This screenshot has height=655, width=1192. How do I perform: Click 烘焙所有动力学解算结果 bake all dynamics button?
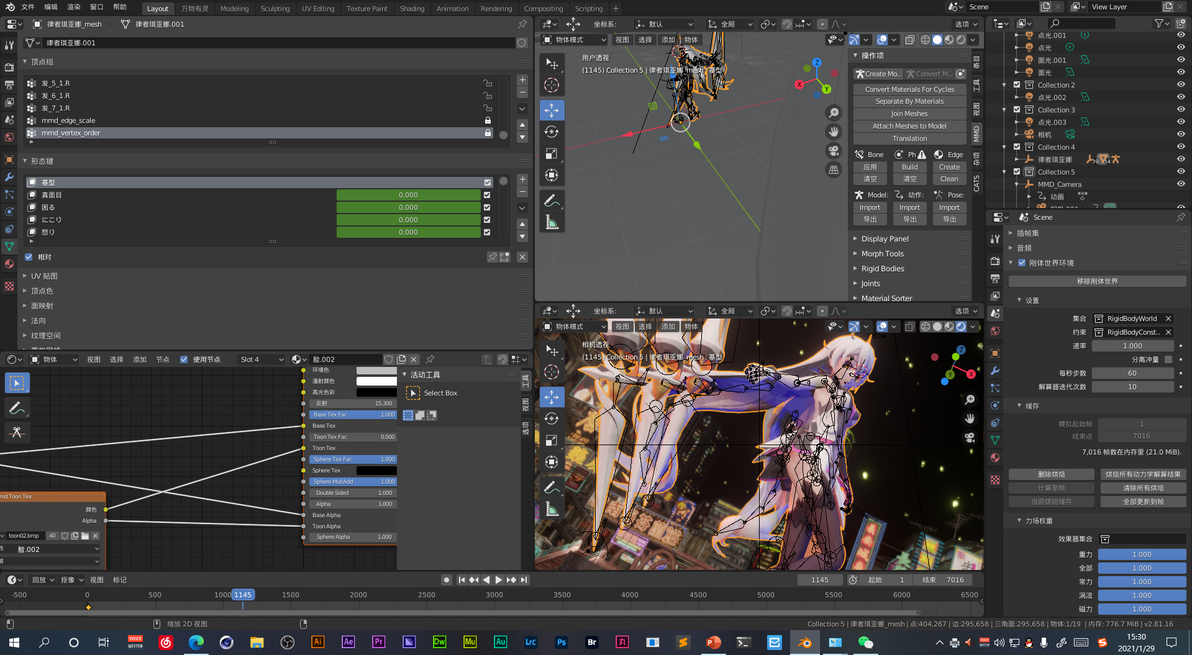coord(1143,474)
